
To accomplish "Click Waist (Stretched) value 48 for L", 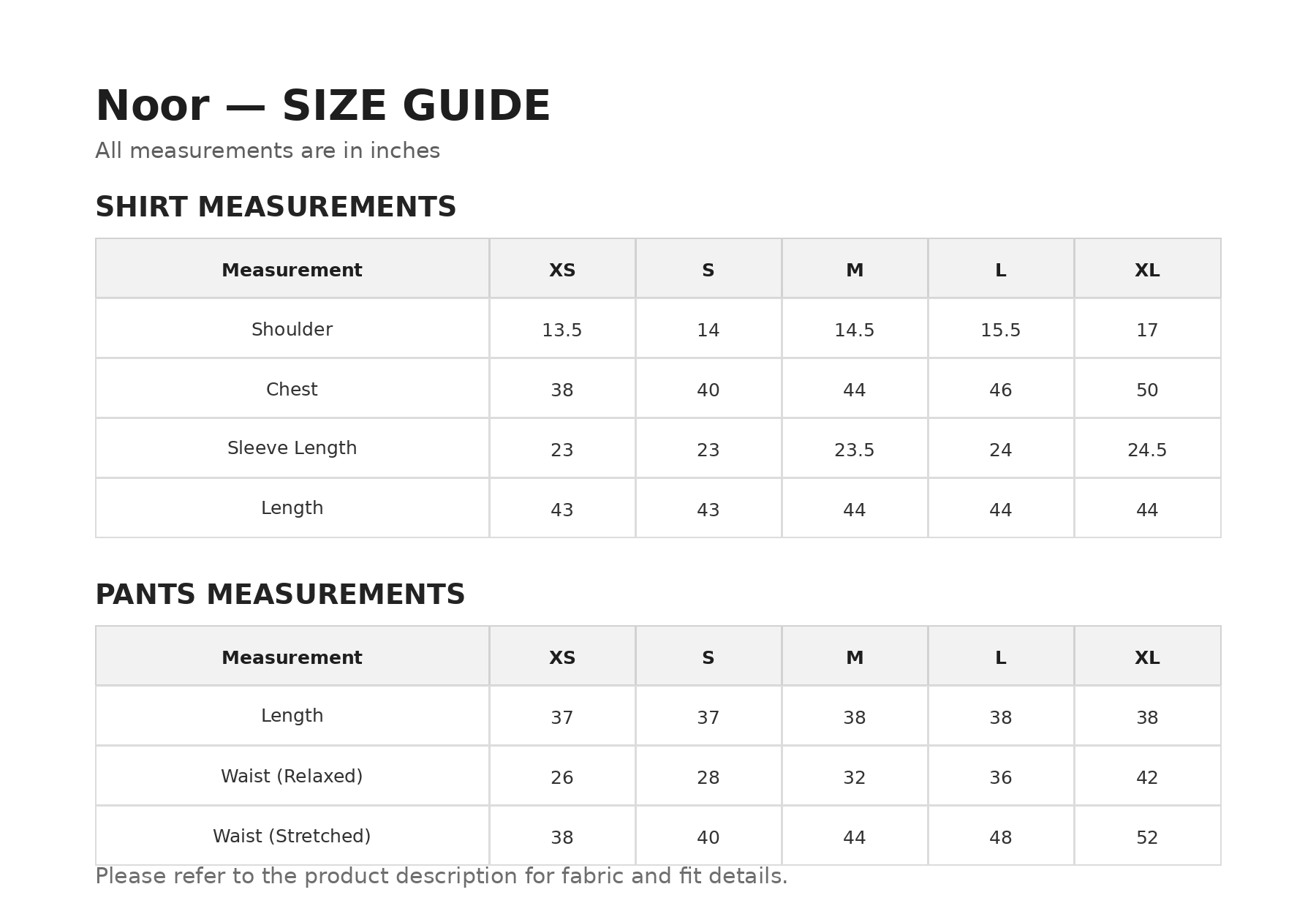I will click(1001, 838).
